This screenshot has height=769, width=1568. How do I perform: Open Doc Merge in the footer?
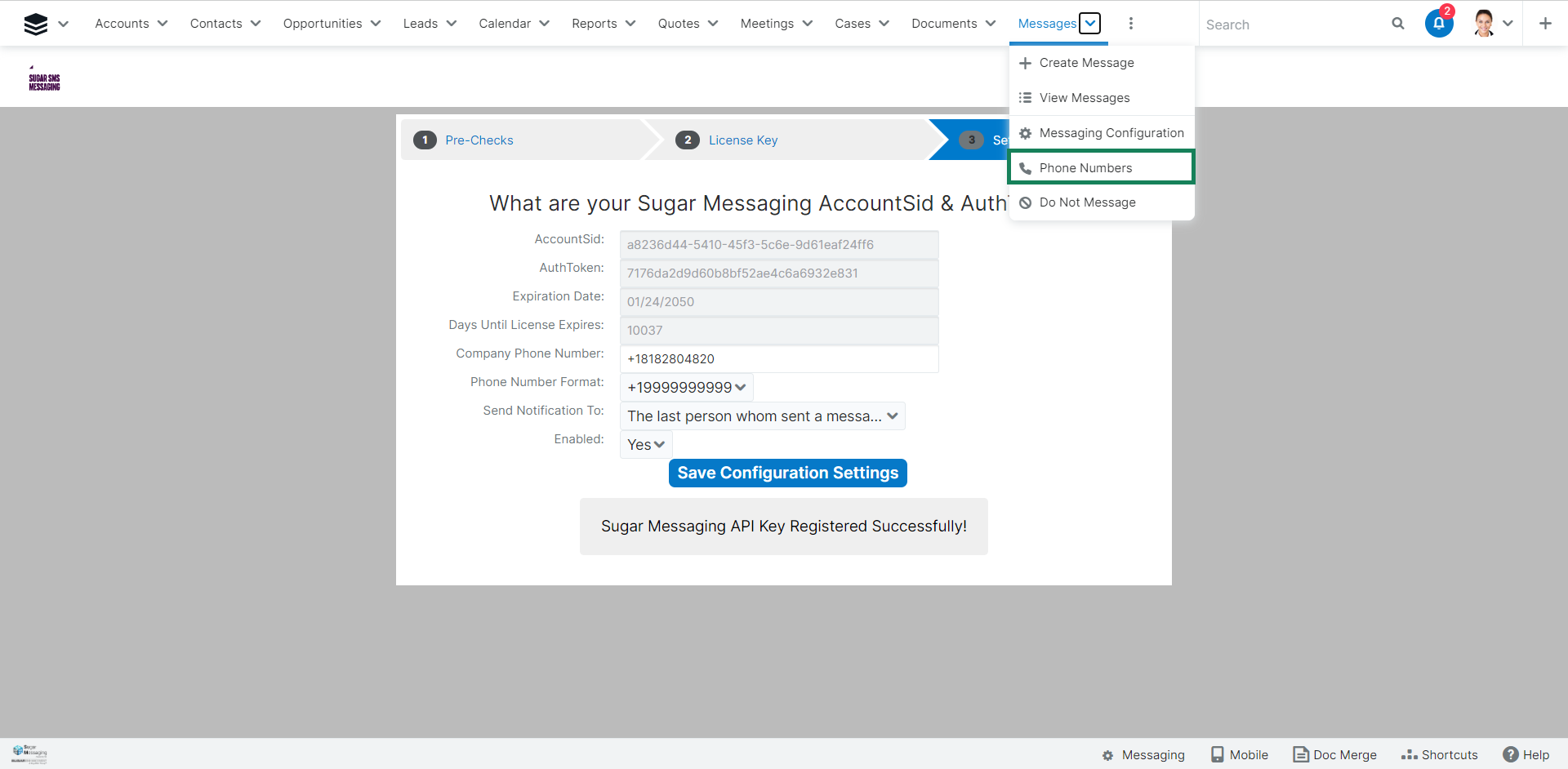click(x=1334, y=754)
